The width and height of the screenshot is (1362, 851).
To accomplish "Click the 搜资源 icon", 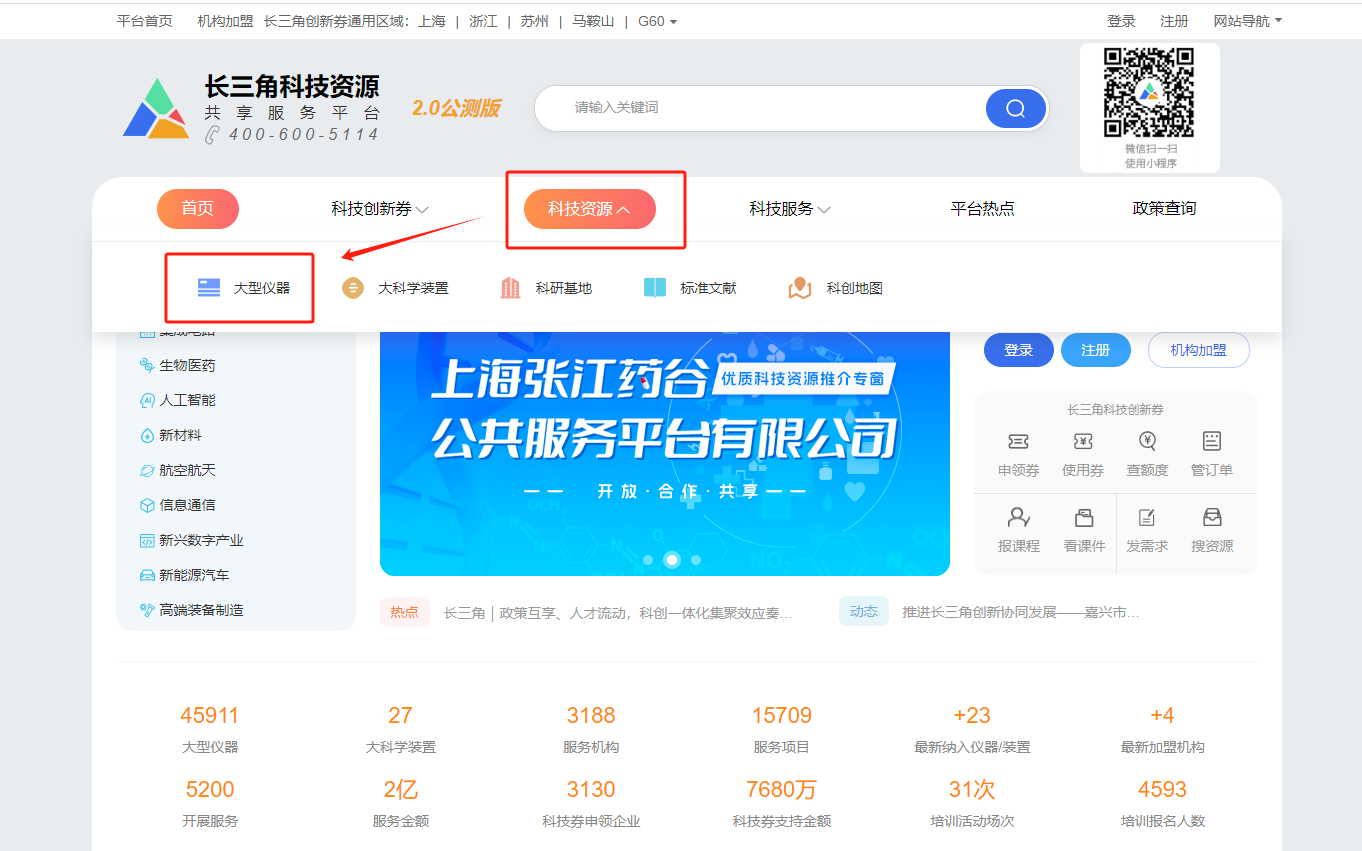I will [x=1212, y=517].
